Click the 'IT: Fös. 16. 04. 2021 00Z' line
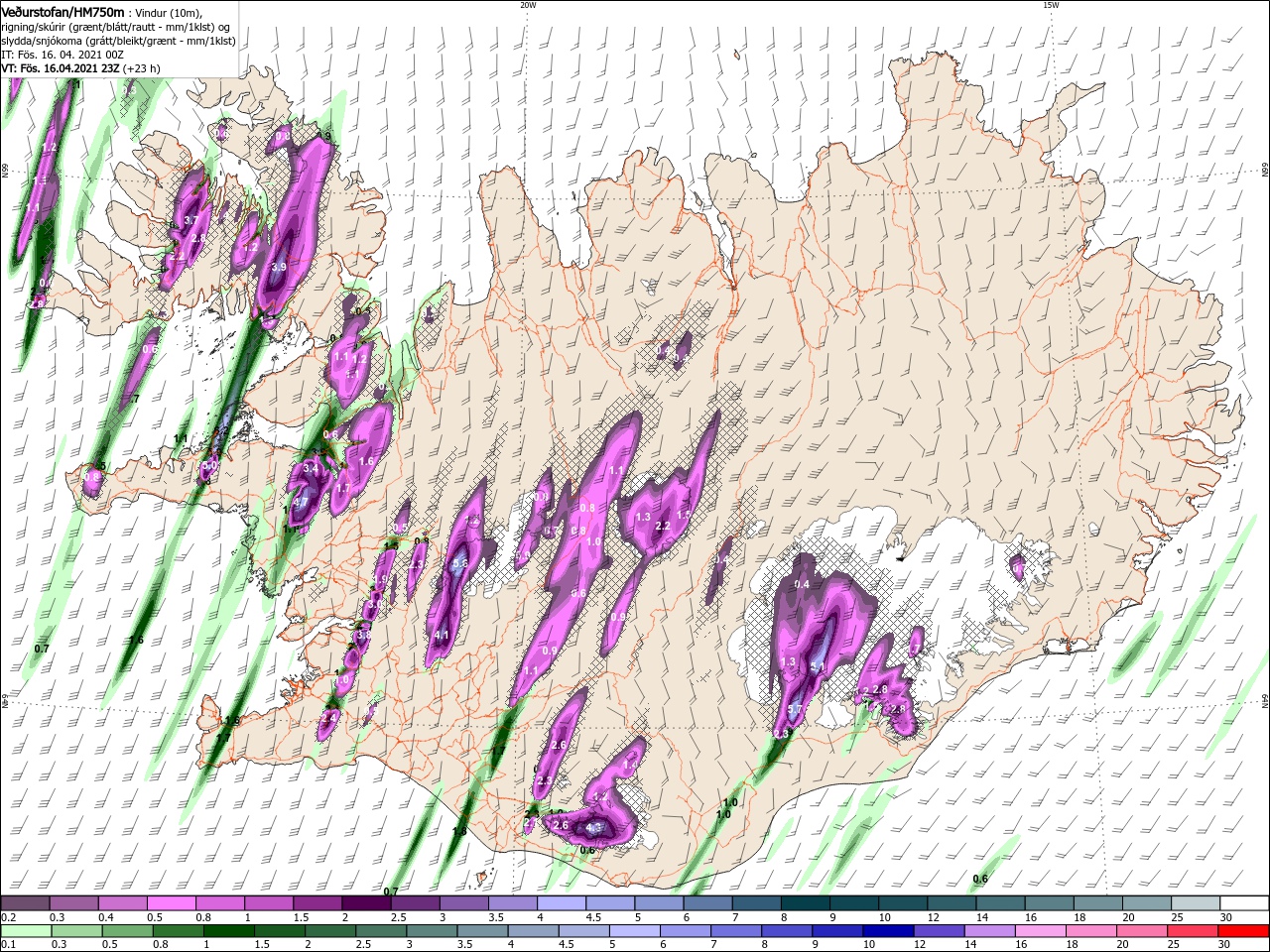Viewport: 1270px width, 952px height. pyautogui.click(x=64, y=55)
